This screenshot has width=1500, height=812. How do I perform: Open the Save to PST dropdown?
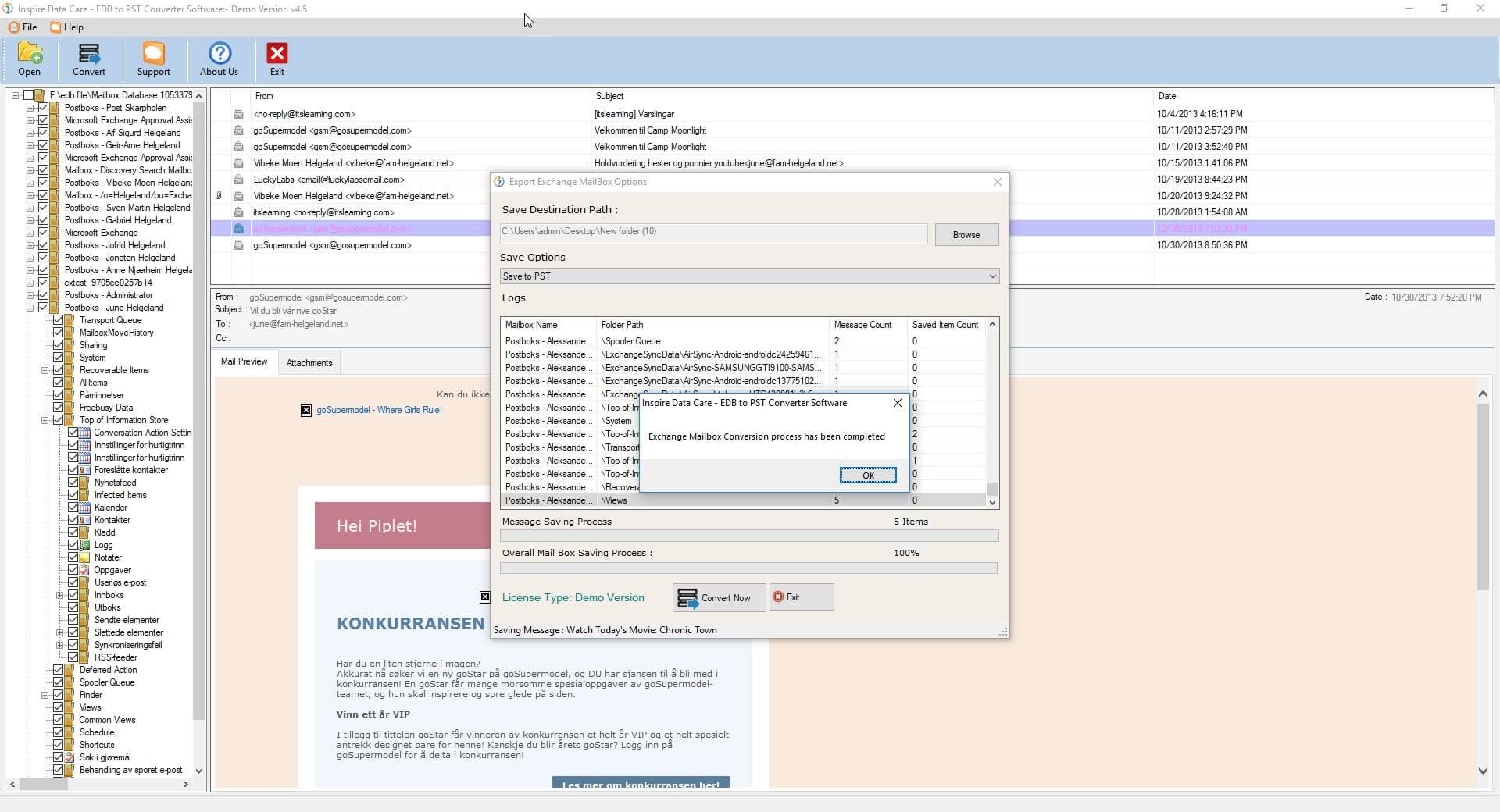992,276
